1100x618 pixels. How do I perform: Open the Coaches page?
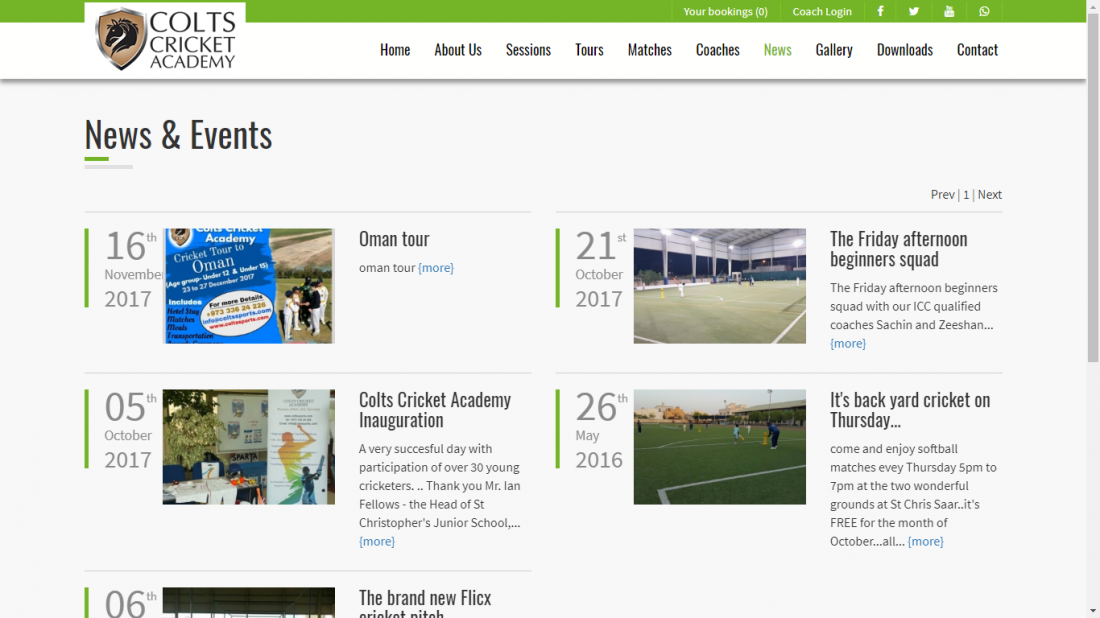point(718,50)
